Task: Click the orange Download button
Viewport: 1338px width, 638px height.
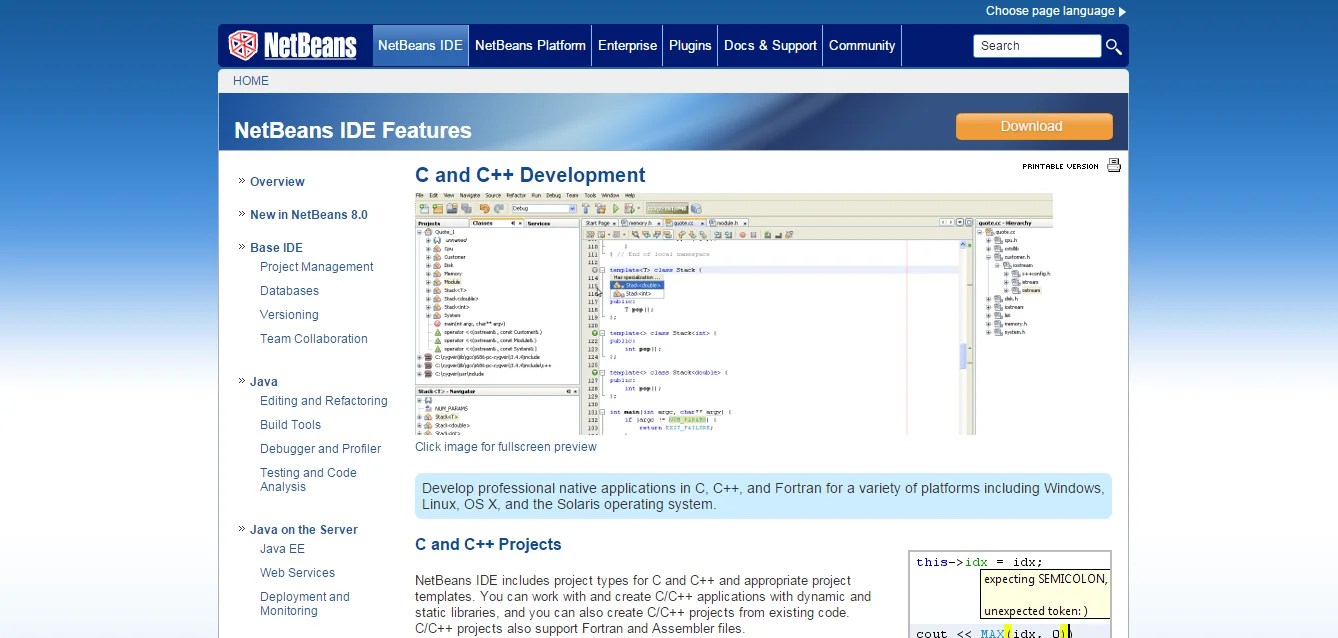Action: [1033, 126]
